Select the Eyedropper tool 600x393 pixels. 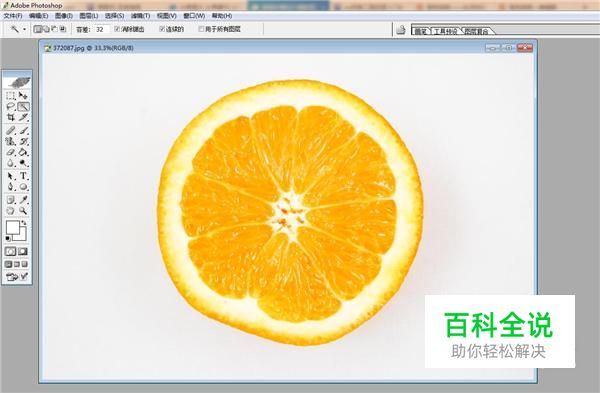[x=23, y=199]
